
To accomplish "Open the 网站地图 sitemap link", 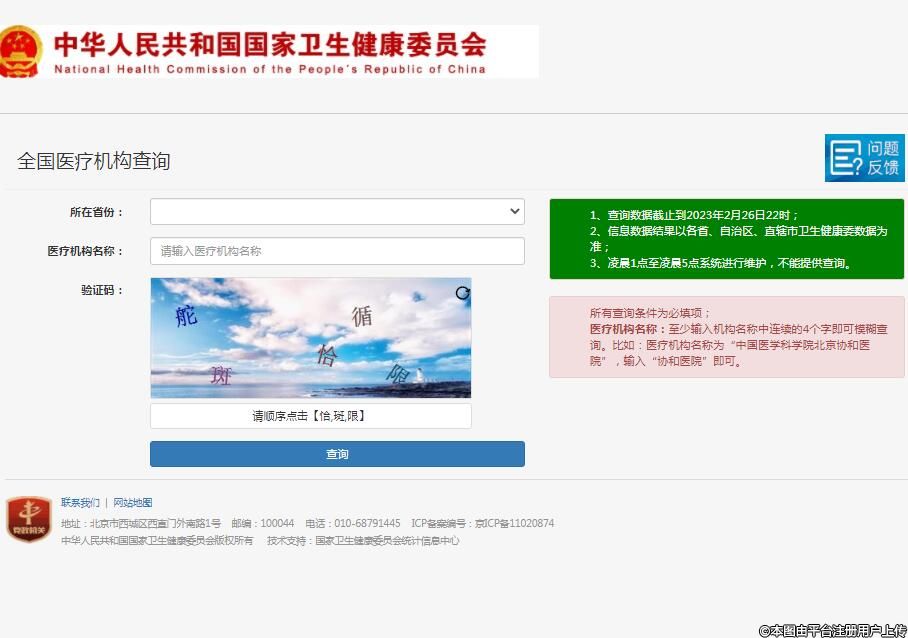I will point(133,503).
